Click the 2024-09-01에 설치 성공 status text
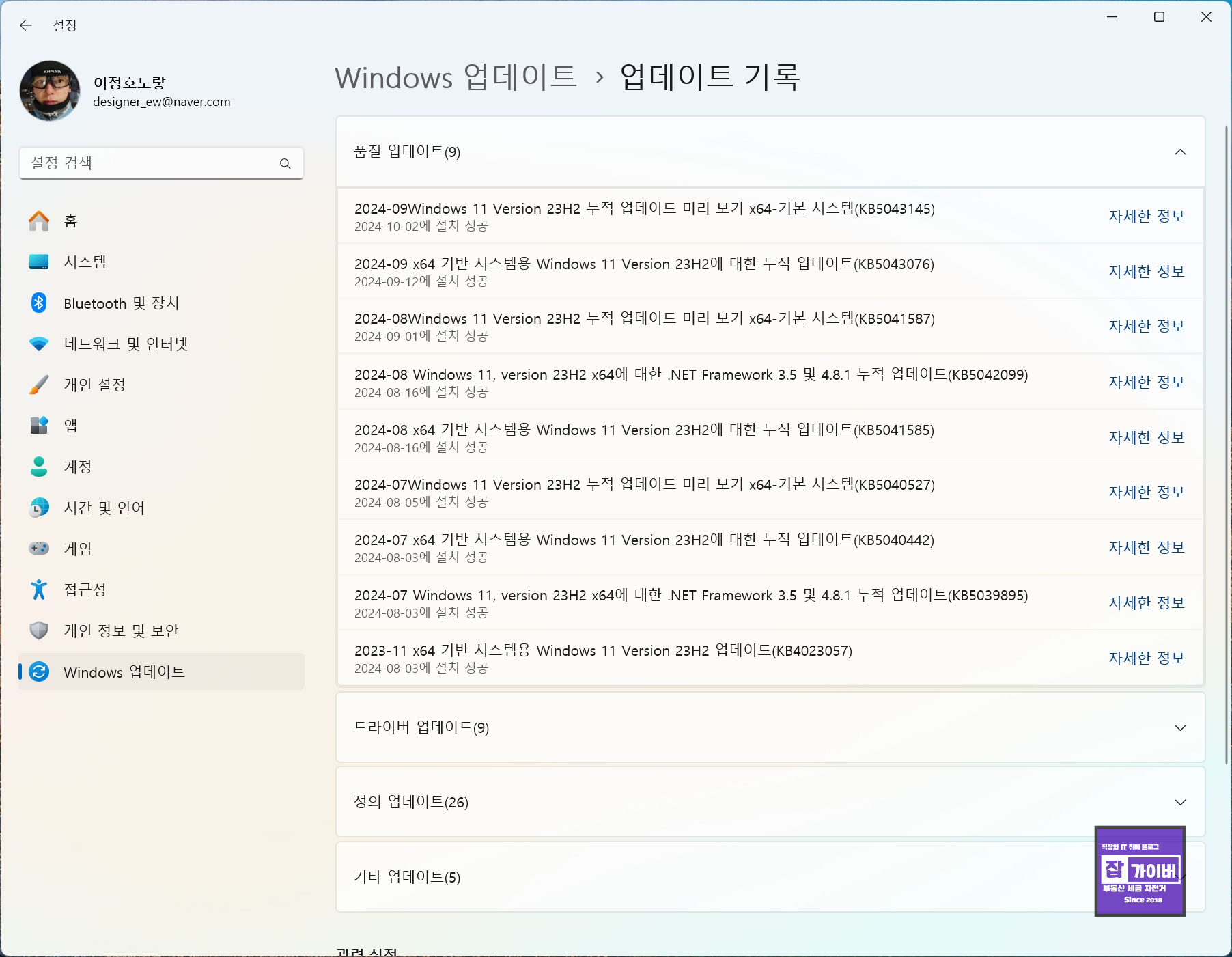The width and height of the screenshot is (1232, 957). pos(421,336)
